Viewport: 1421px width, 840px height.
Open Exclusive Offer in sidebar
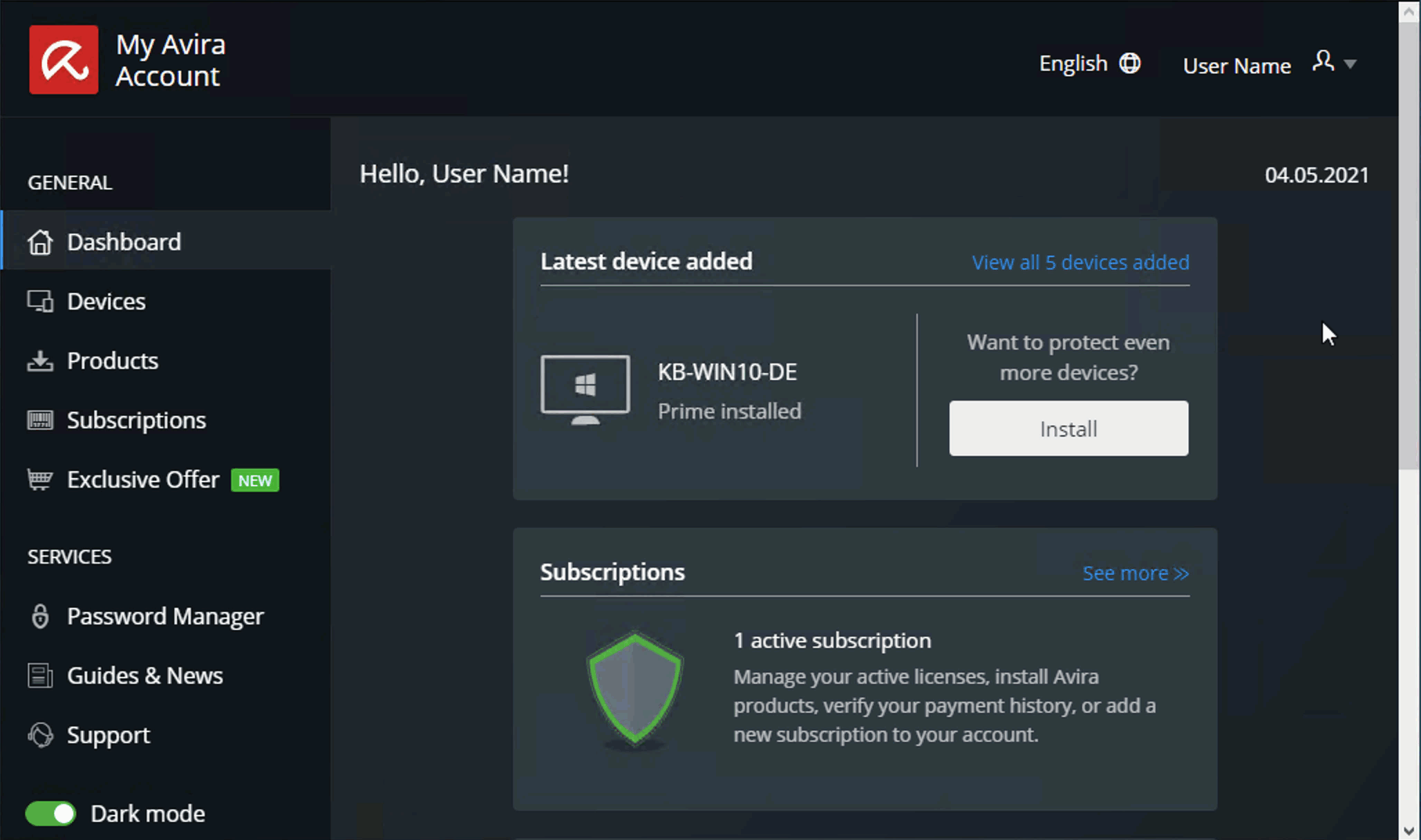[166, 479]
